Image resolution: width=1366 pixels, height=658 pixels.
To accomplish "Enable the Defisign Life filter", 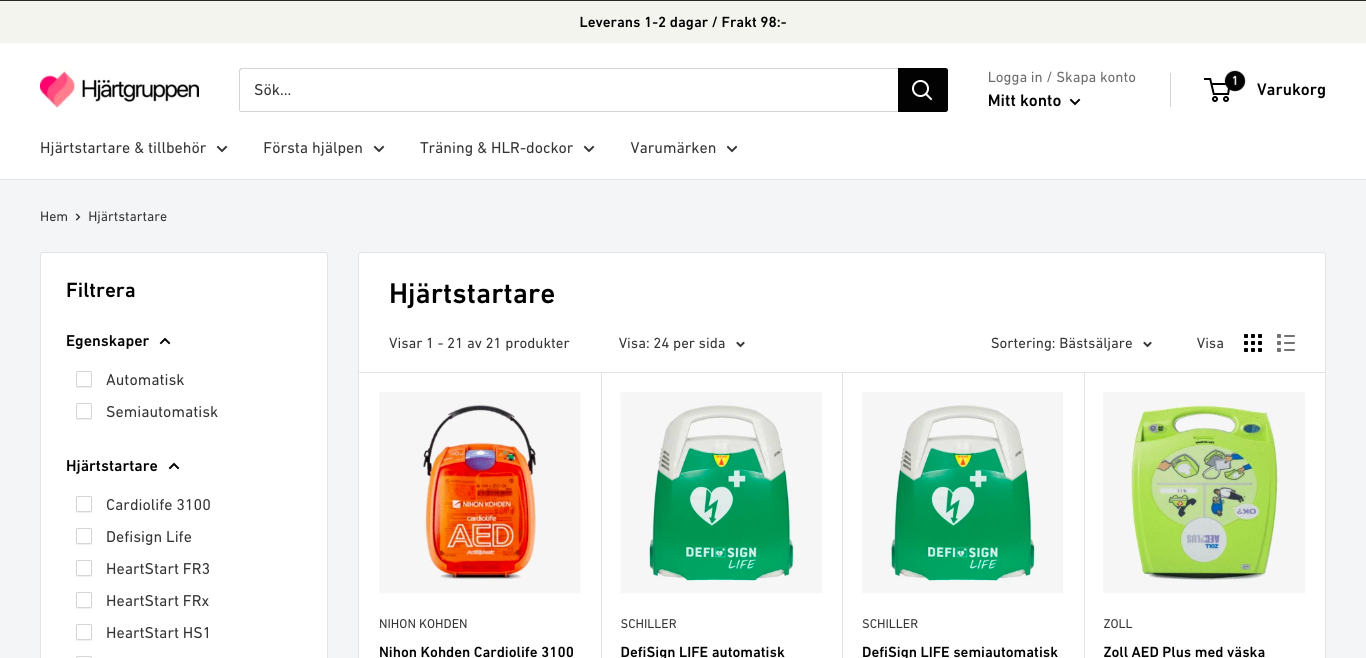I will coord(84,536).
